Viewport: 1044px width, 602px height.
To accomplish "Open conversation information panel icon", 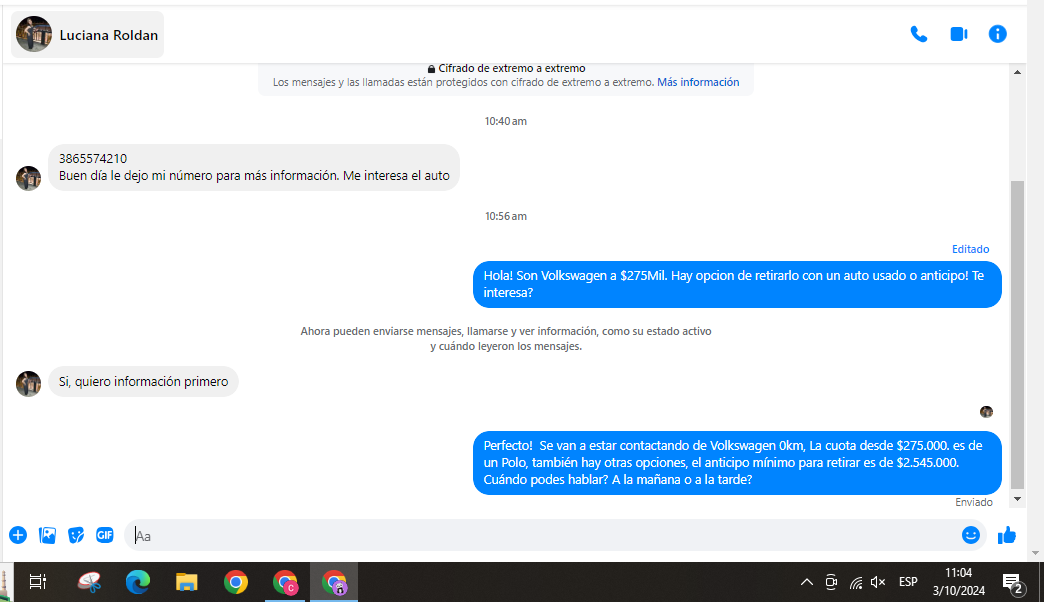I will [997, 34].
